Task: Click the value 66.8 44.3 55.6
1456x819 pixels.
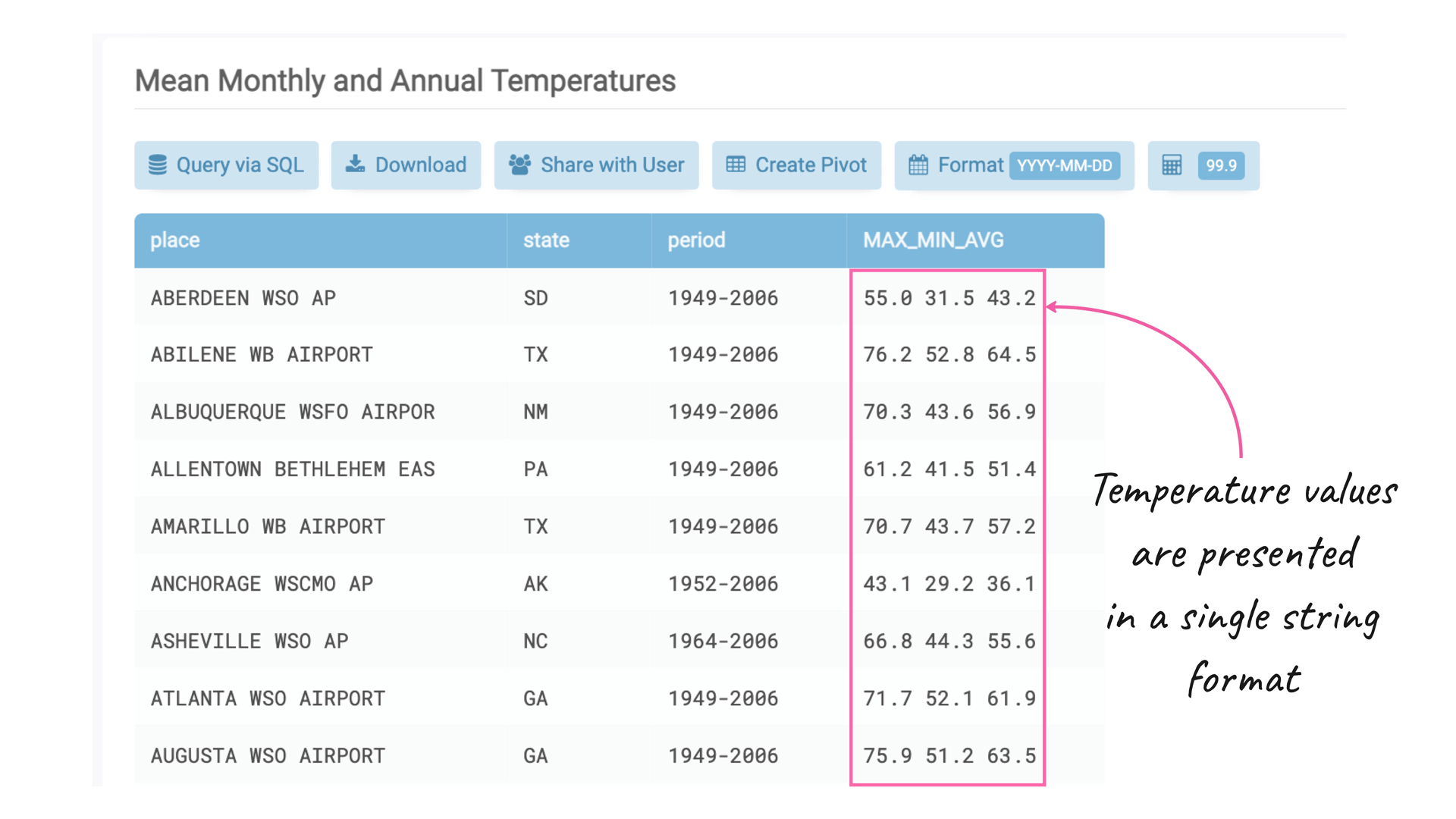Action: 949,641
